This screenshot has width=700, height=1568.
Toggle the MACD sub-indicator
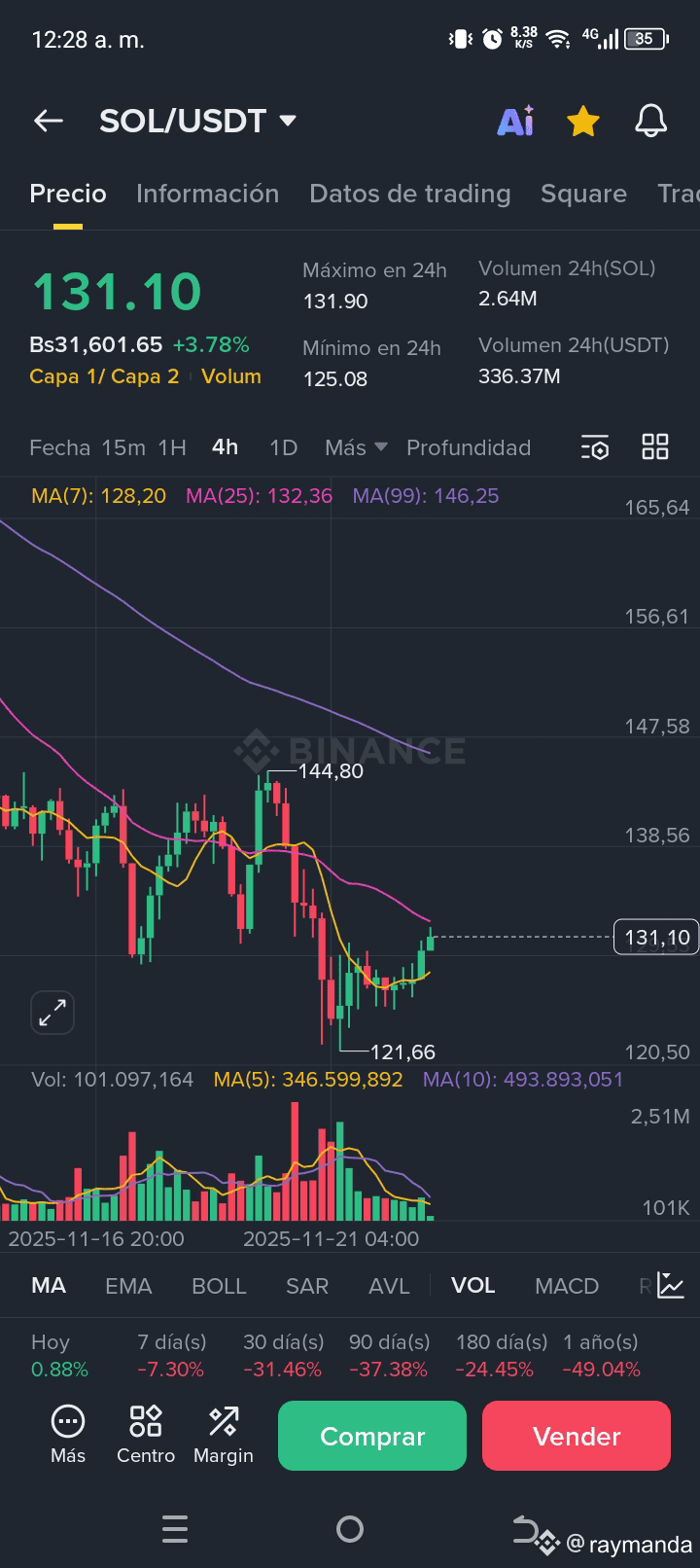[x=567, y=1286]
